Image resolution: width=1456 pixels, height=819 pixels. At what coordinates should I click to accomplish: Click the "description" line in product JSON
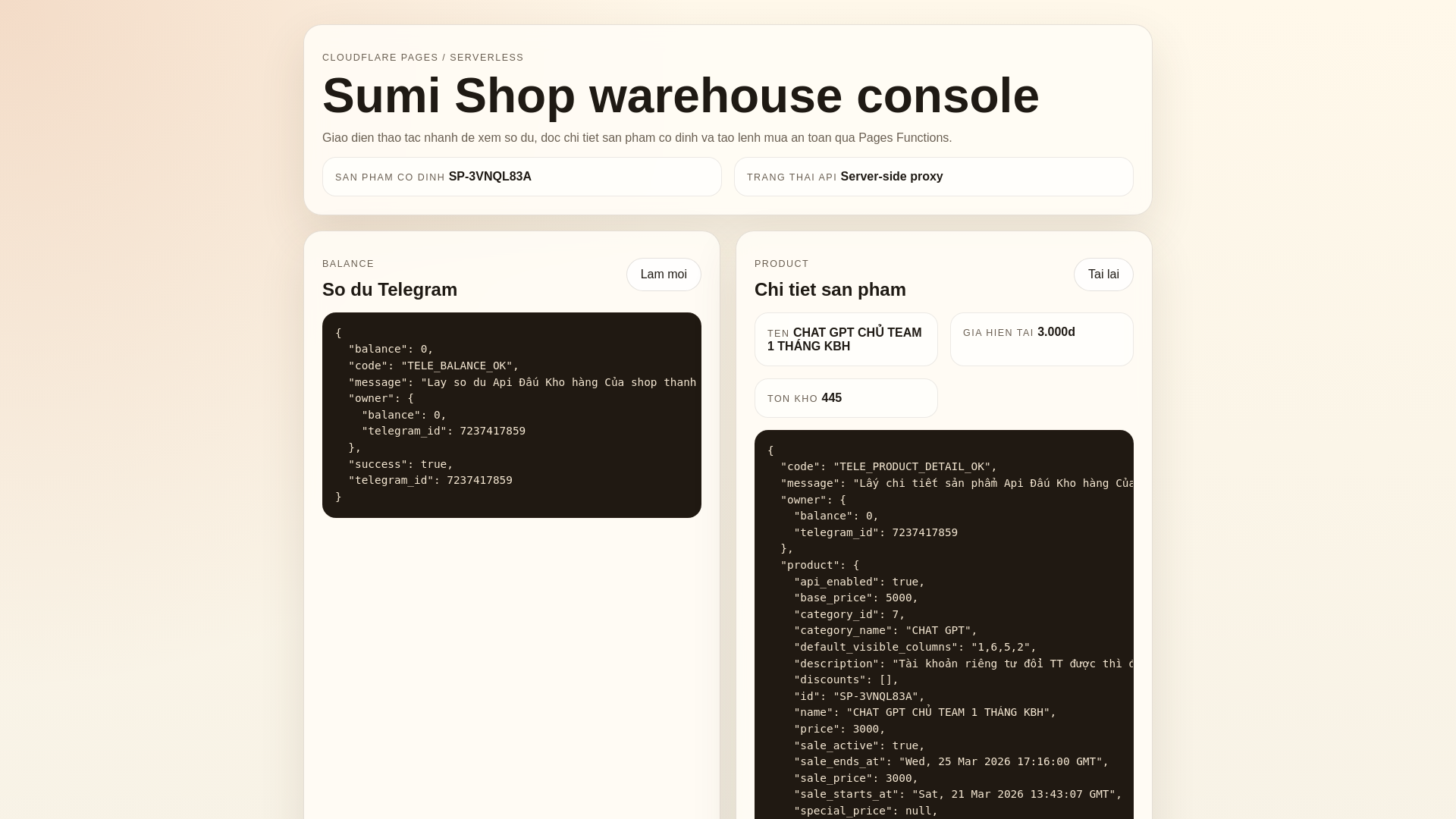click(964, 664)
